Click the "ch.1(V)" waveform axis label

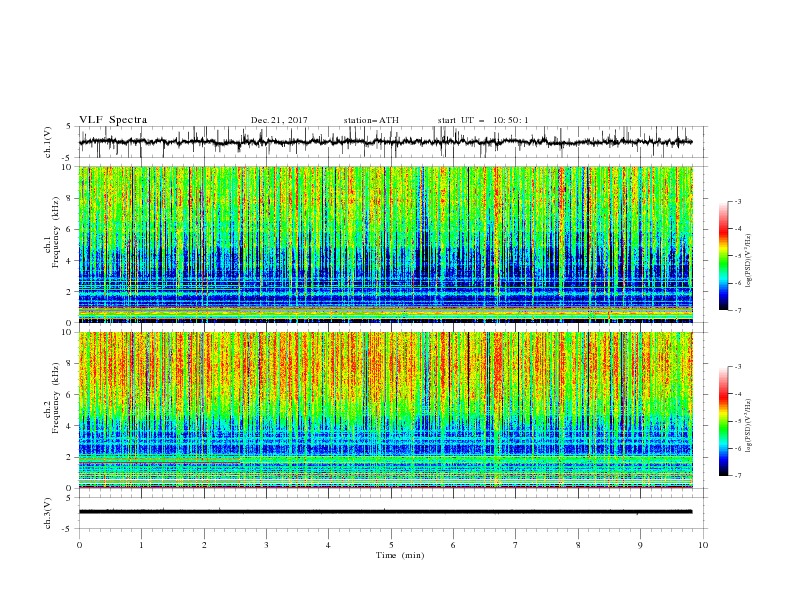coord(48,142)
